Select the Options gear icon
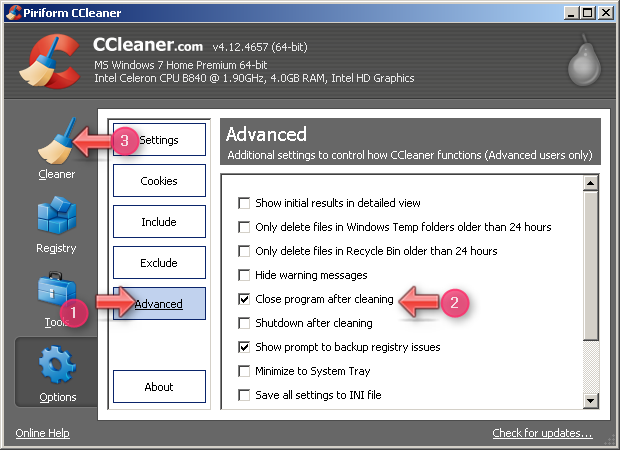The width and height of the screenshot is (620, 450). coord(57,367)
